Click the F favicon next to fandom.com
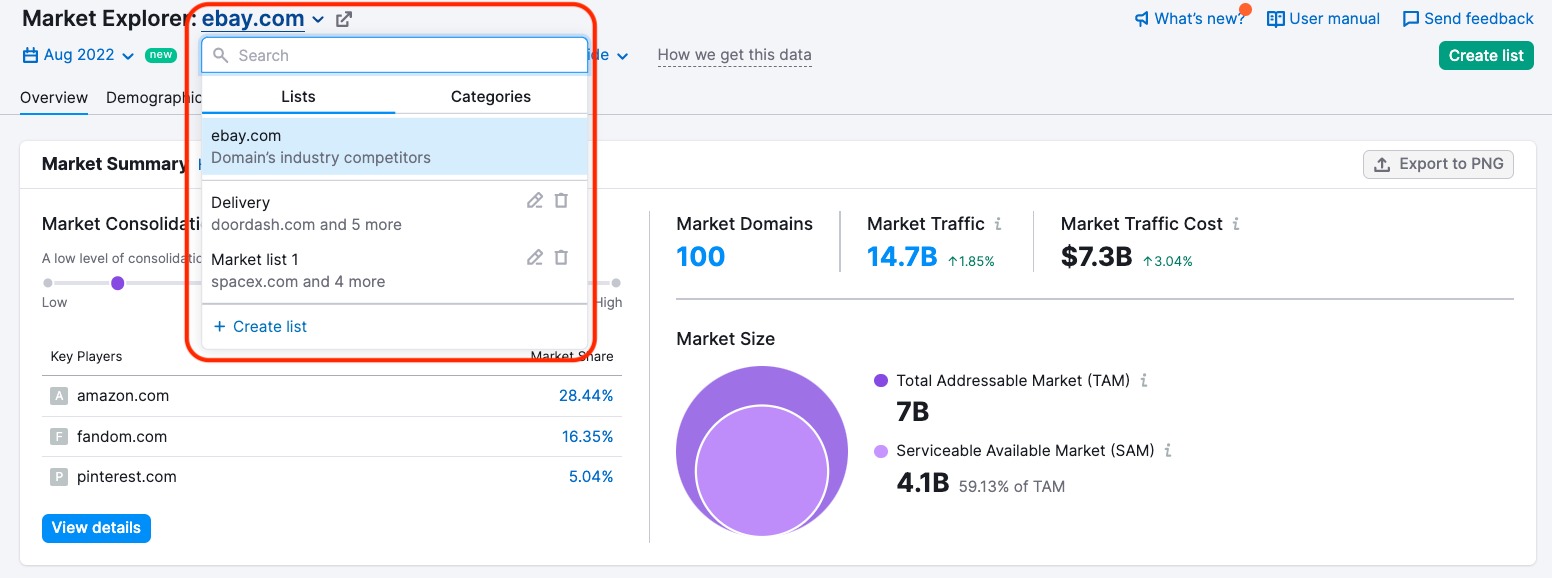The image size is (1552, 578). click(59, 437)
